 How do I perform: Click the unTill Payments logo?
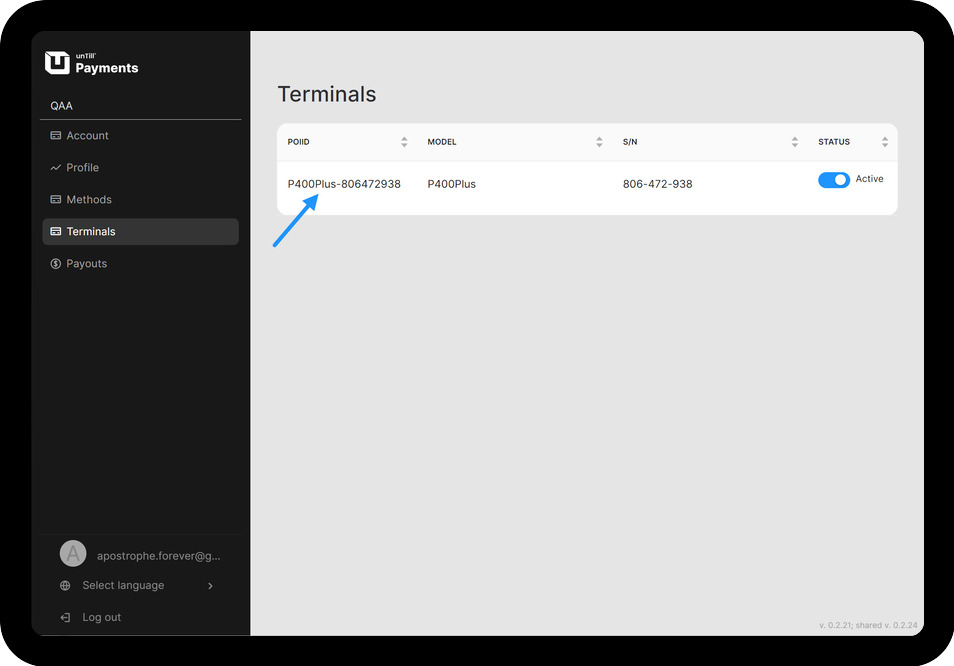pos(92,63)
